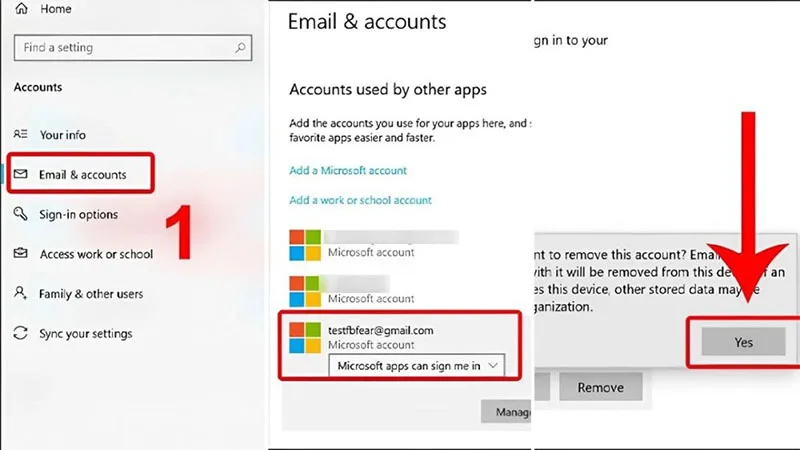The height and width of the screenshot is (450, 800).
Task: Expand Microsoft apps can sign me in dropdown
Action: [x=417, y=366]
